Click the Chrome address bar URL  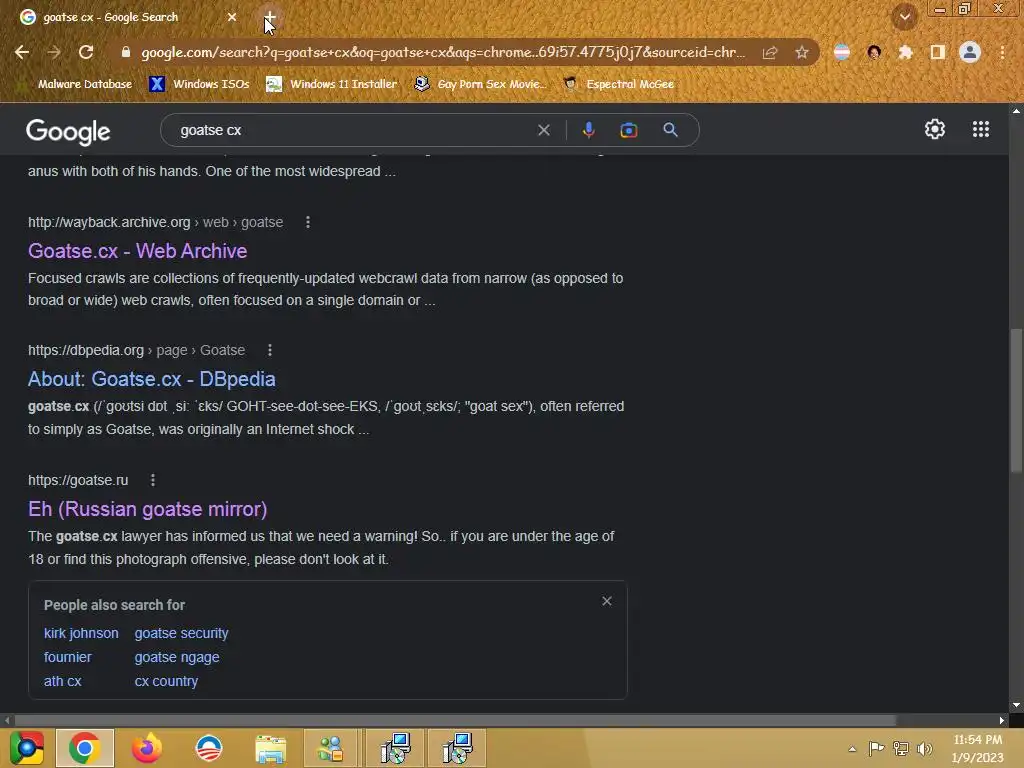(x=443, y=52)
